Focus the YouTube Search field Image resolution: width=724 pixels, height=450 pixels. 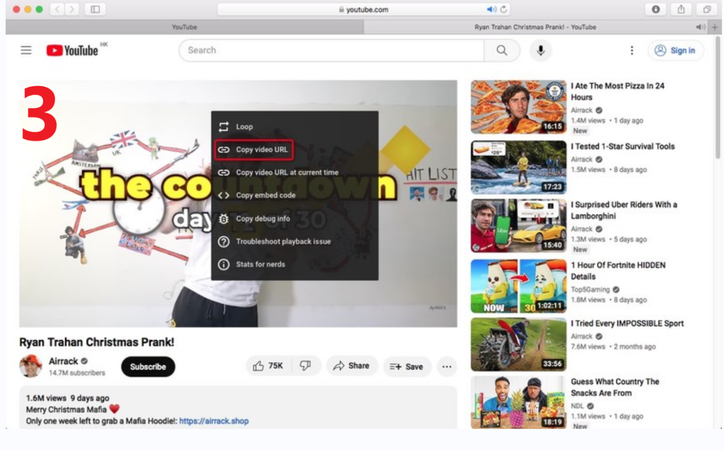pyautogui.click(x=332, y=50)
